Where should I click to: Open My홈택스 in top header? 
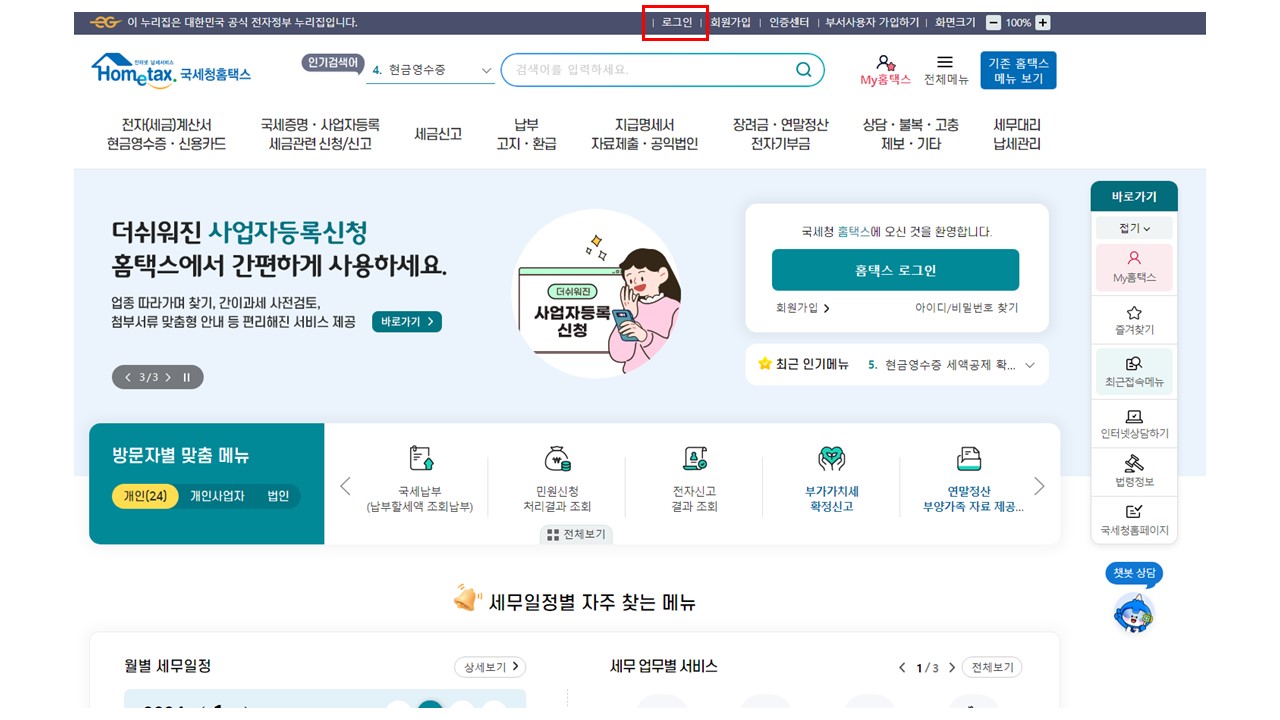885,70
